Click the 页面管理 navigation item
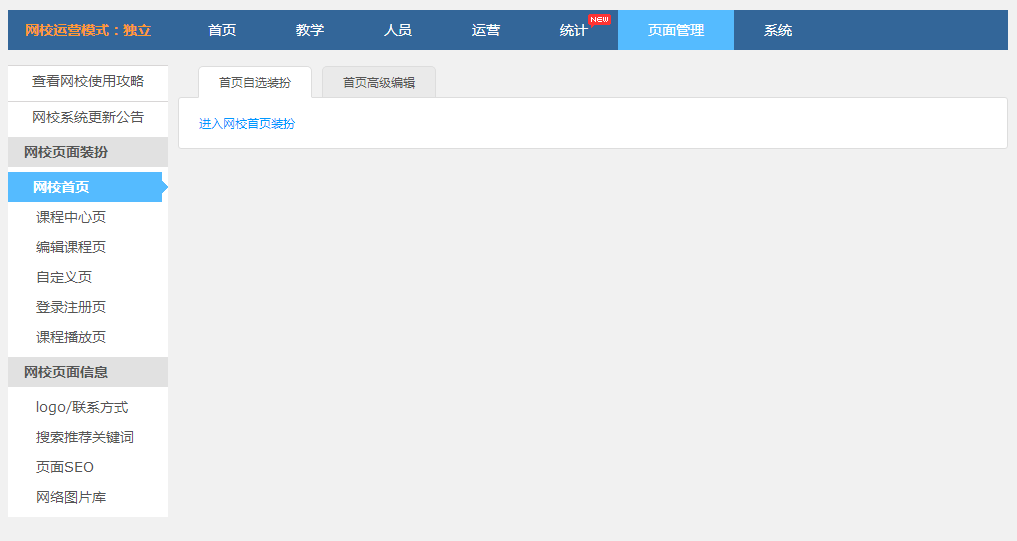 coord(676,30)
